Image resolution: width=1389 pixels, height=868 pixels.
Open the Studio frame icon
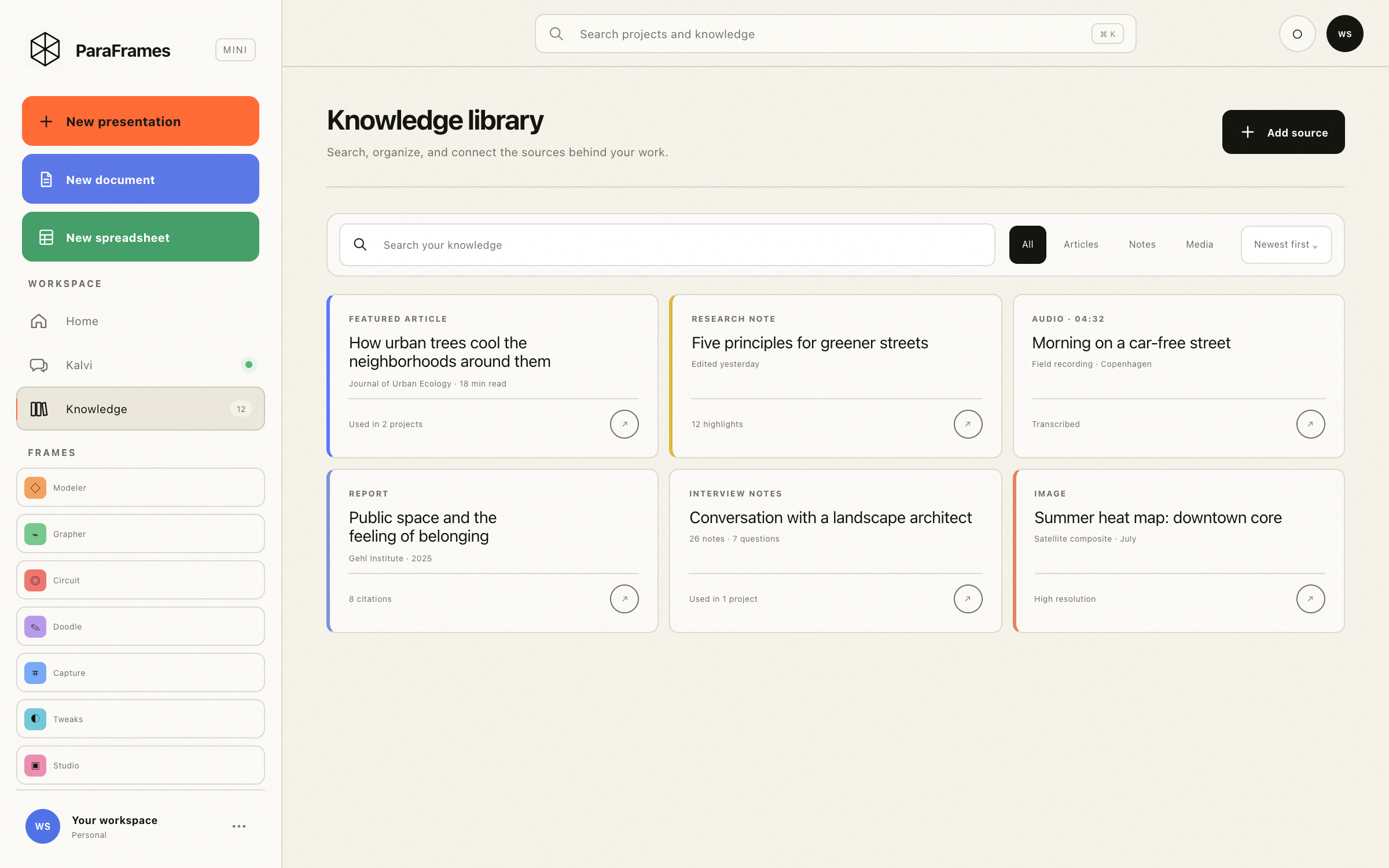[35, 766]
